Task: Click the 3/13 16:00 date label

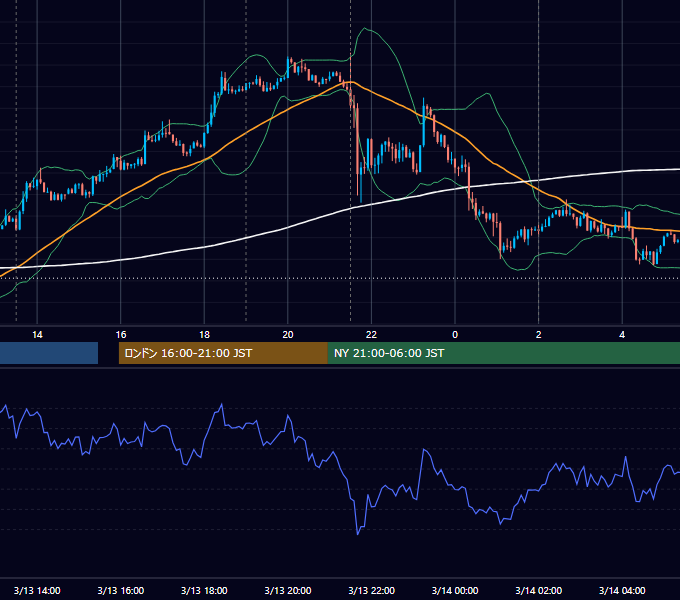Action: (x=121, y=590)
